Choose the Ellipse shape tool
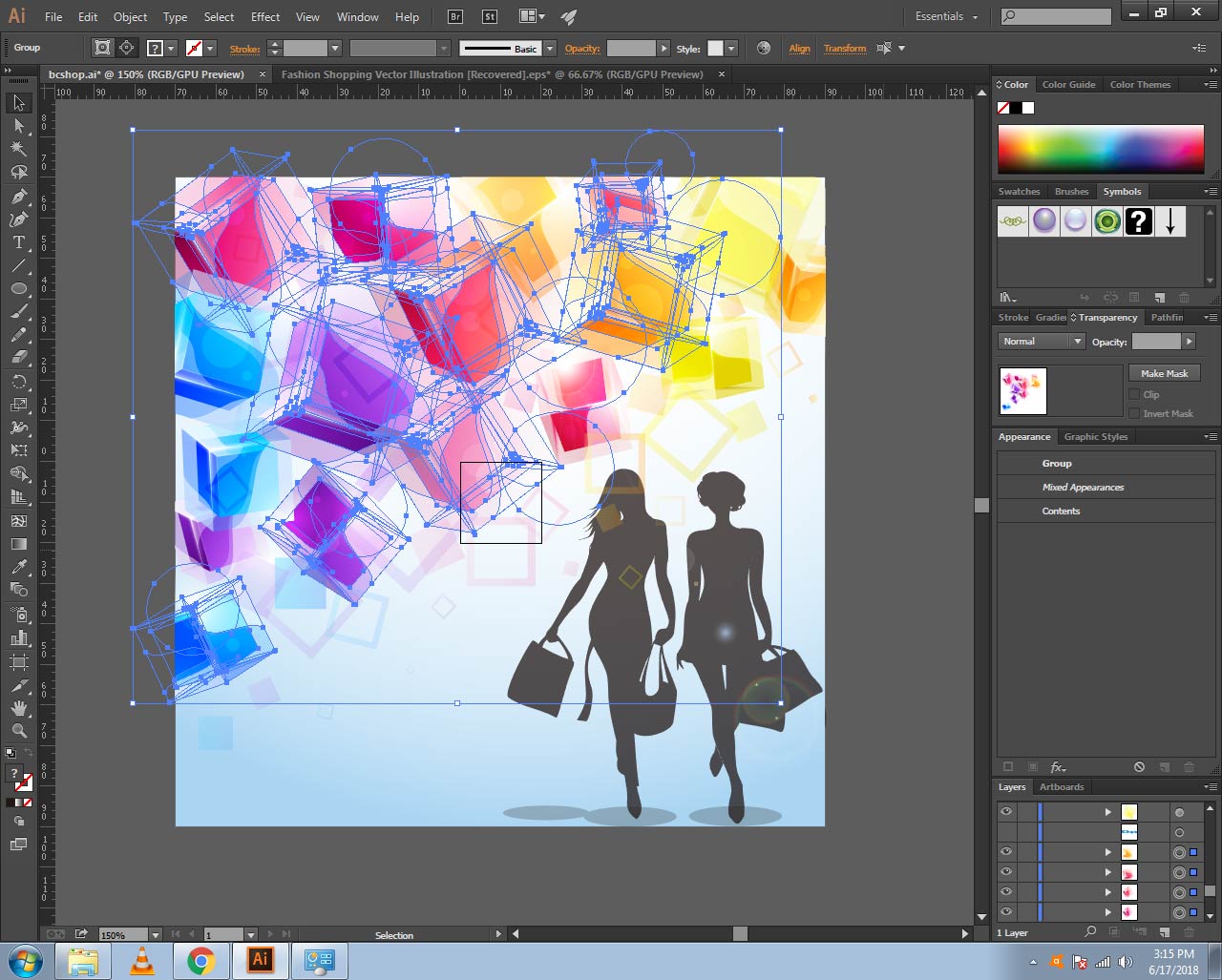Screen dimensions: 1222x980 click(18, 288)
